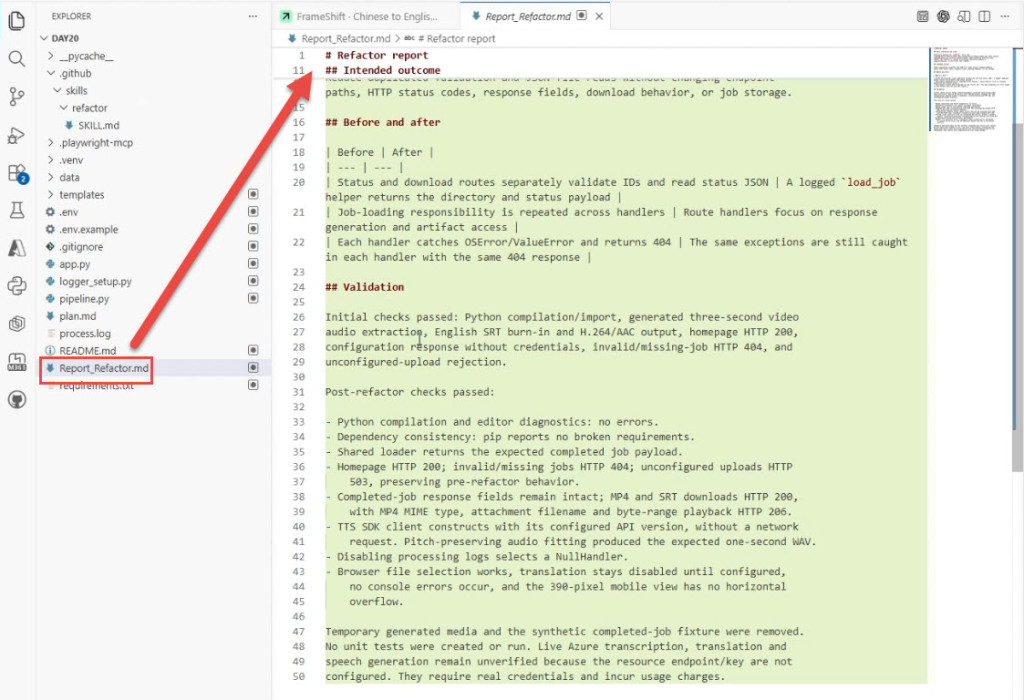Switch to the FrameShift - Chinese to English tab

366,16
